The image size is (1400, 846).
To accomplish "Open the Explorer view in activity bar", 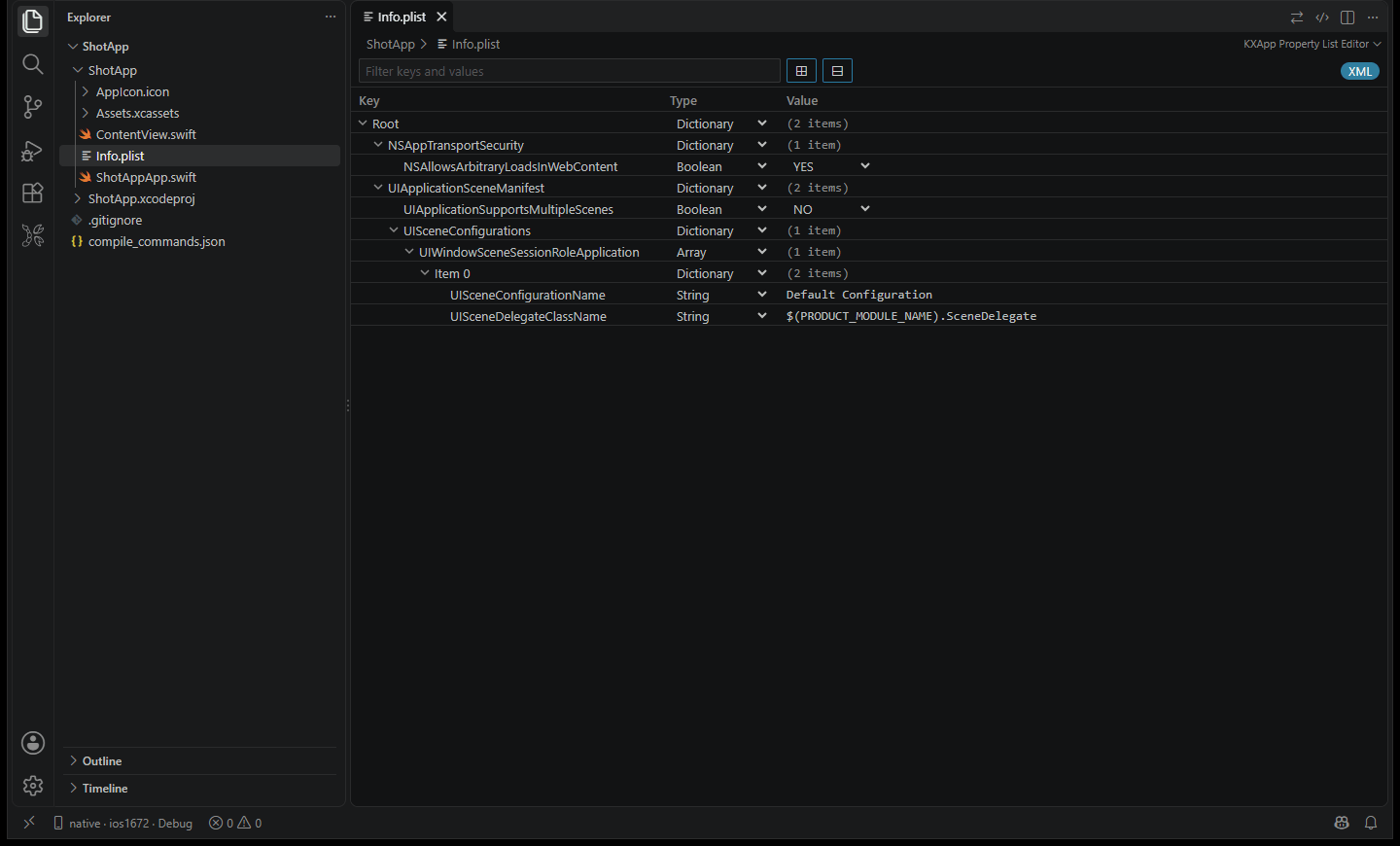I will pyautogui.click(x=32, y=21).
